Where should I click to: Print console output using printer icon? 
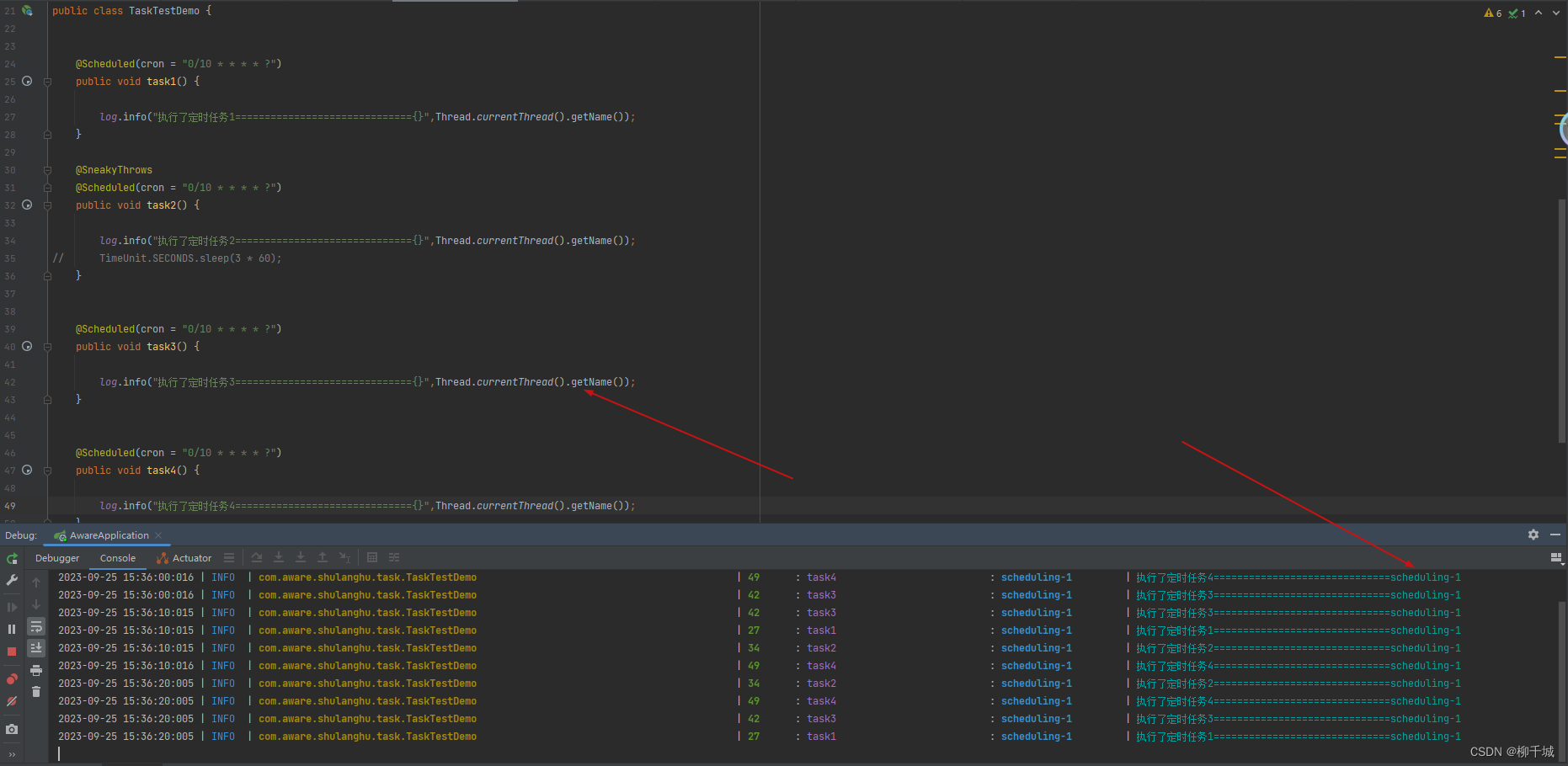coord(36,670)
